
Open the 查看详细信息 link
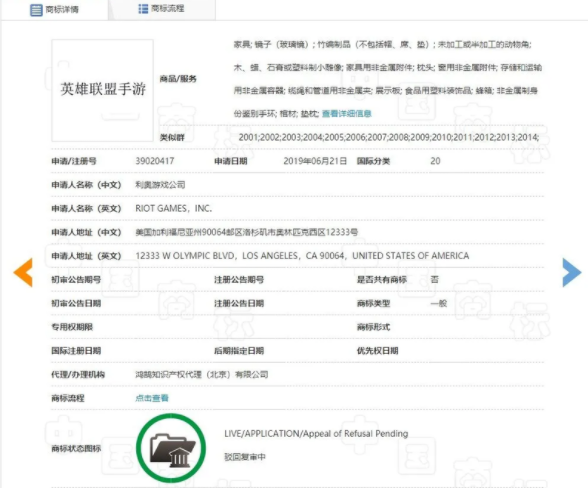[x=346, y=113]
